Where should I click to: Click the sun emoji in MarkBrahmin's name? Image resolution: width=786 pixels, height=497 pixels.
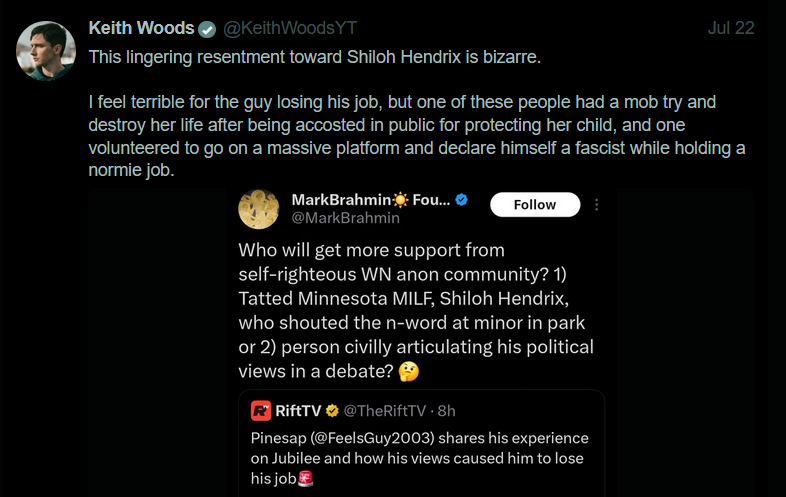401,200
